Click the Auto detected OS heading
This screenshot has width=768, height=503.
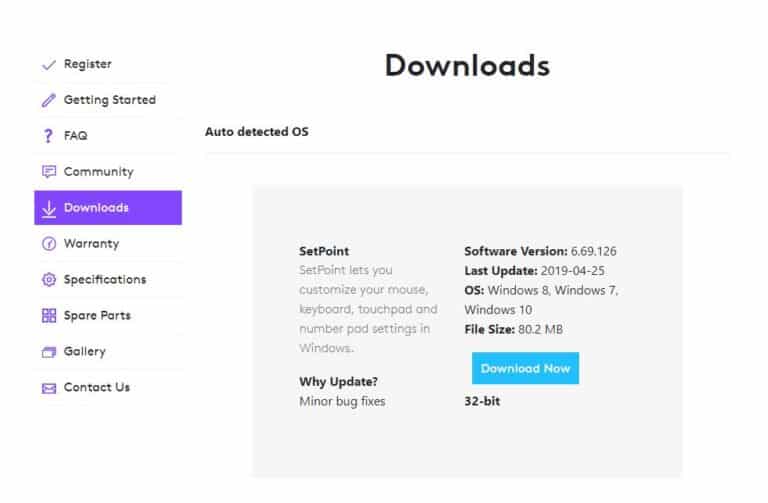tap(257, 131)
